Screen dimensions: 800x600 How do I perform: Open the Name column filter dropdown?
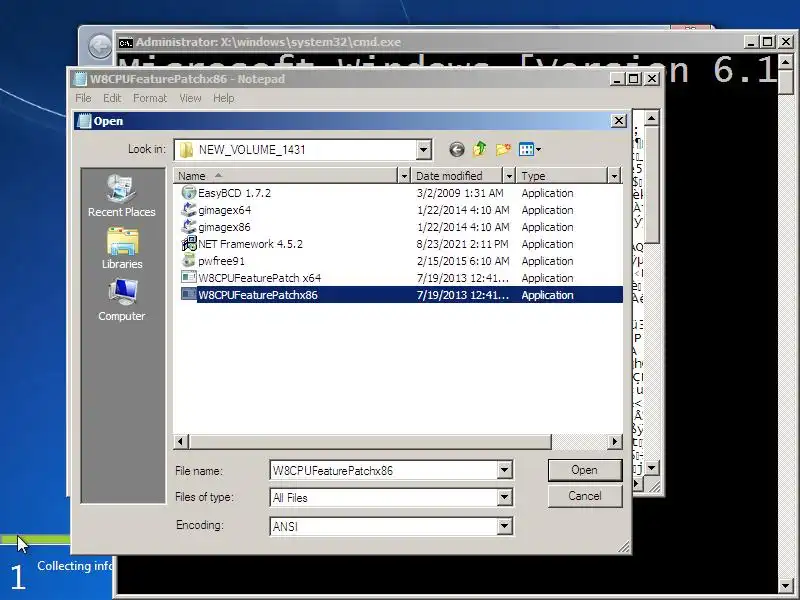(404, 176)
